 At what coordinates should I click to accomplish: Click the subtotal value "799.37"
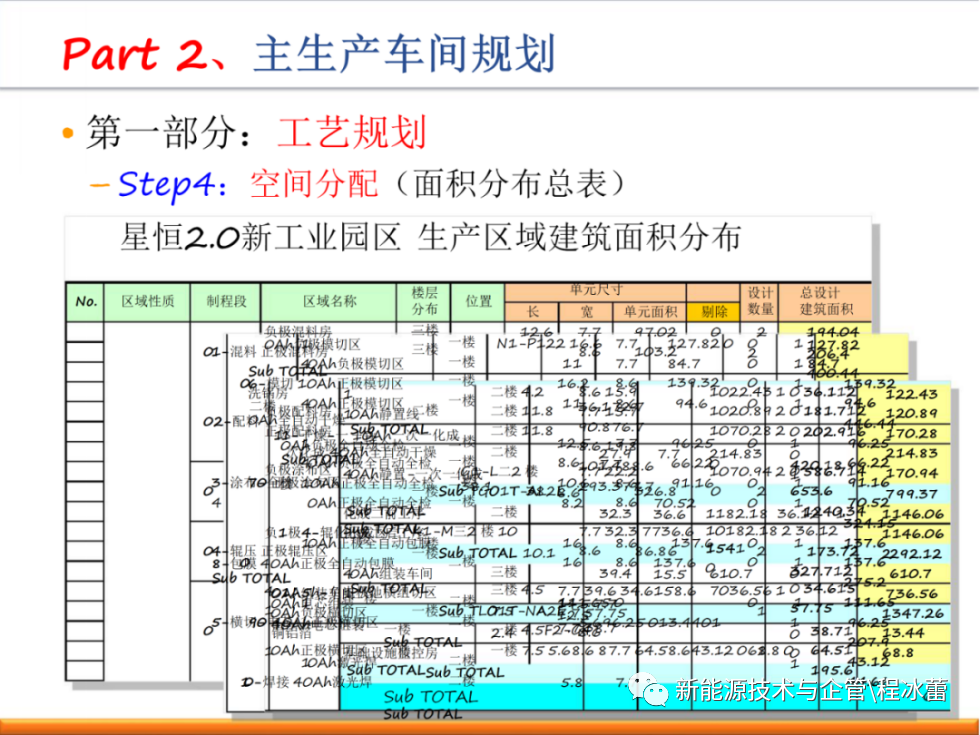911,494
